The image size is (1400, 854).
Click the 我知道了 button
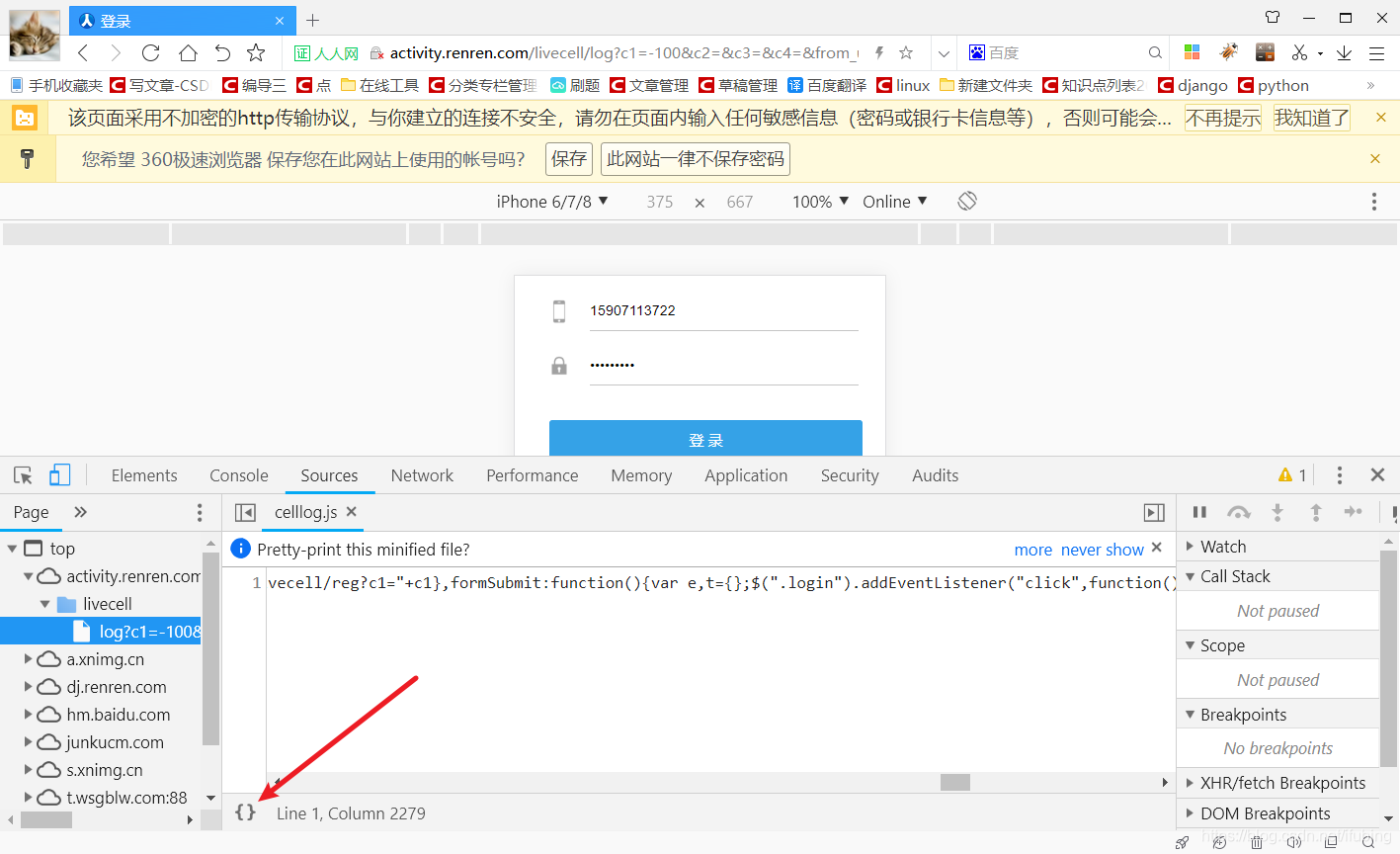[x=1311, y=119]
